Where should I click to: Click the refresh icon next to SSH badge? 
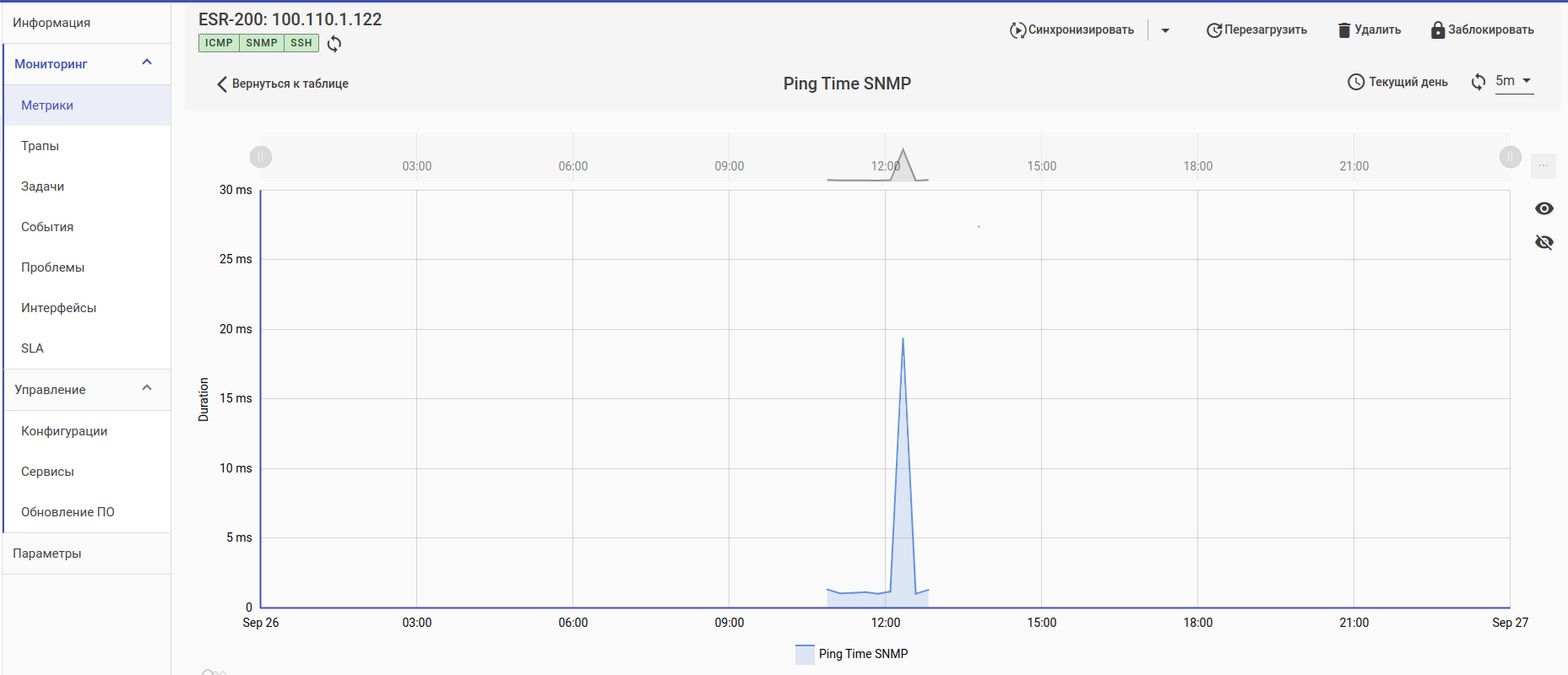click(x=334, y=44)
